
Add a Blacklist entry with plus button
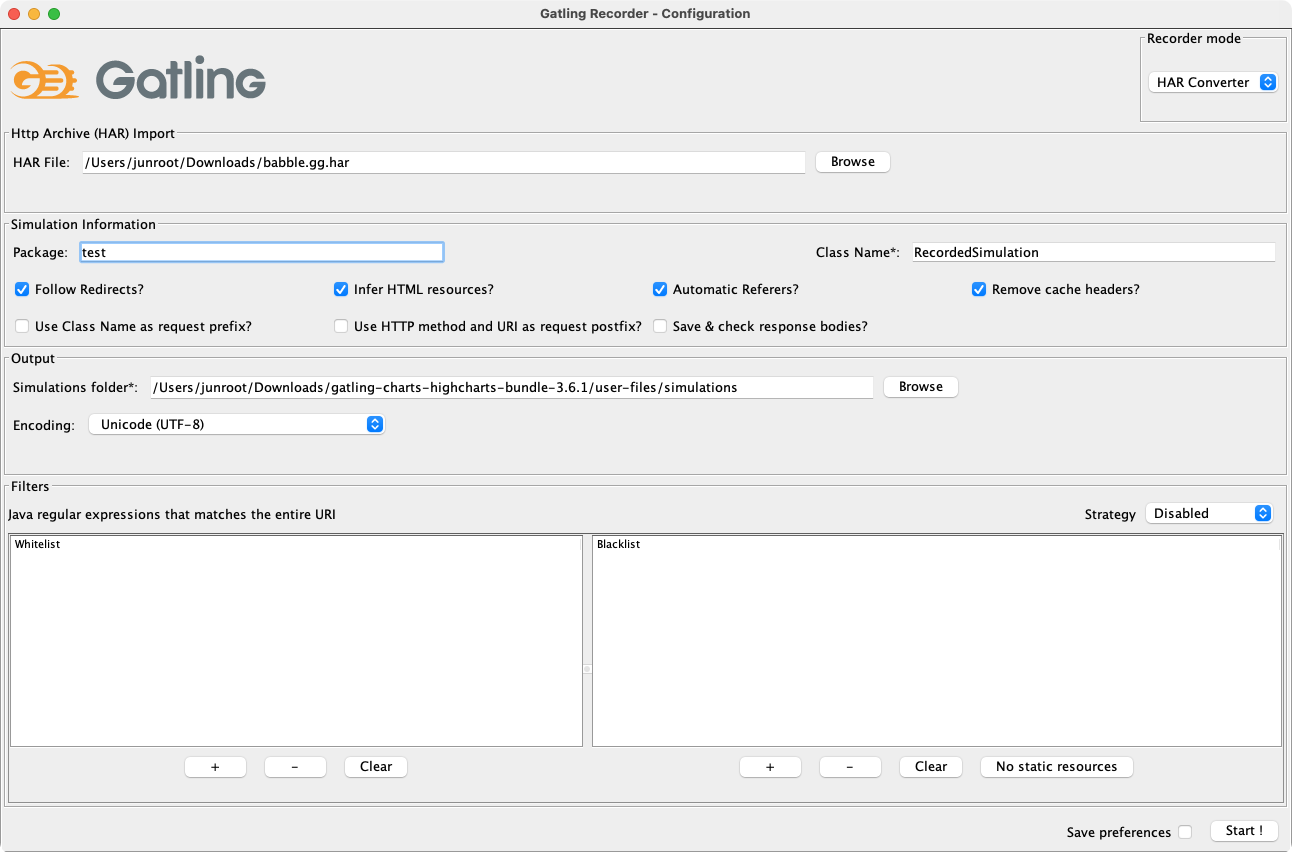click(x=770, y=767)
